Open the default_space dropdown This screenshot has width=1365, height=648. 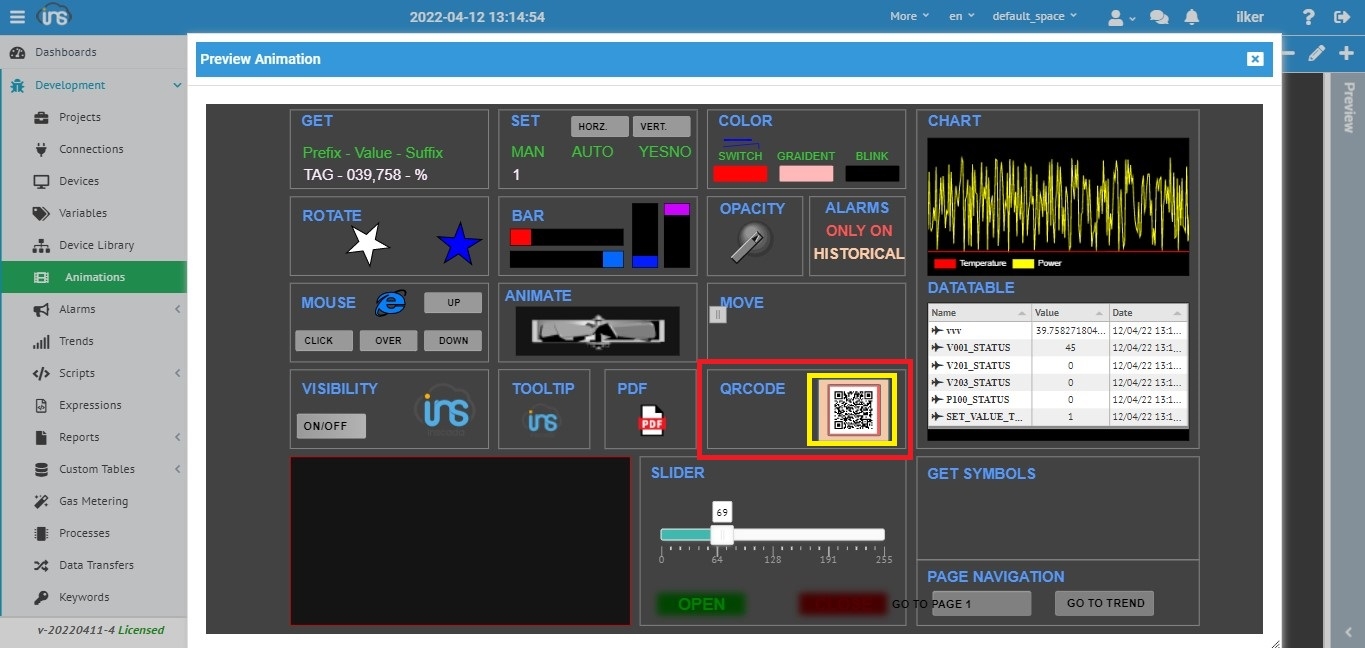[1034, 16]
